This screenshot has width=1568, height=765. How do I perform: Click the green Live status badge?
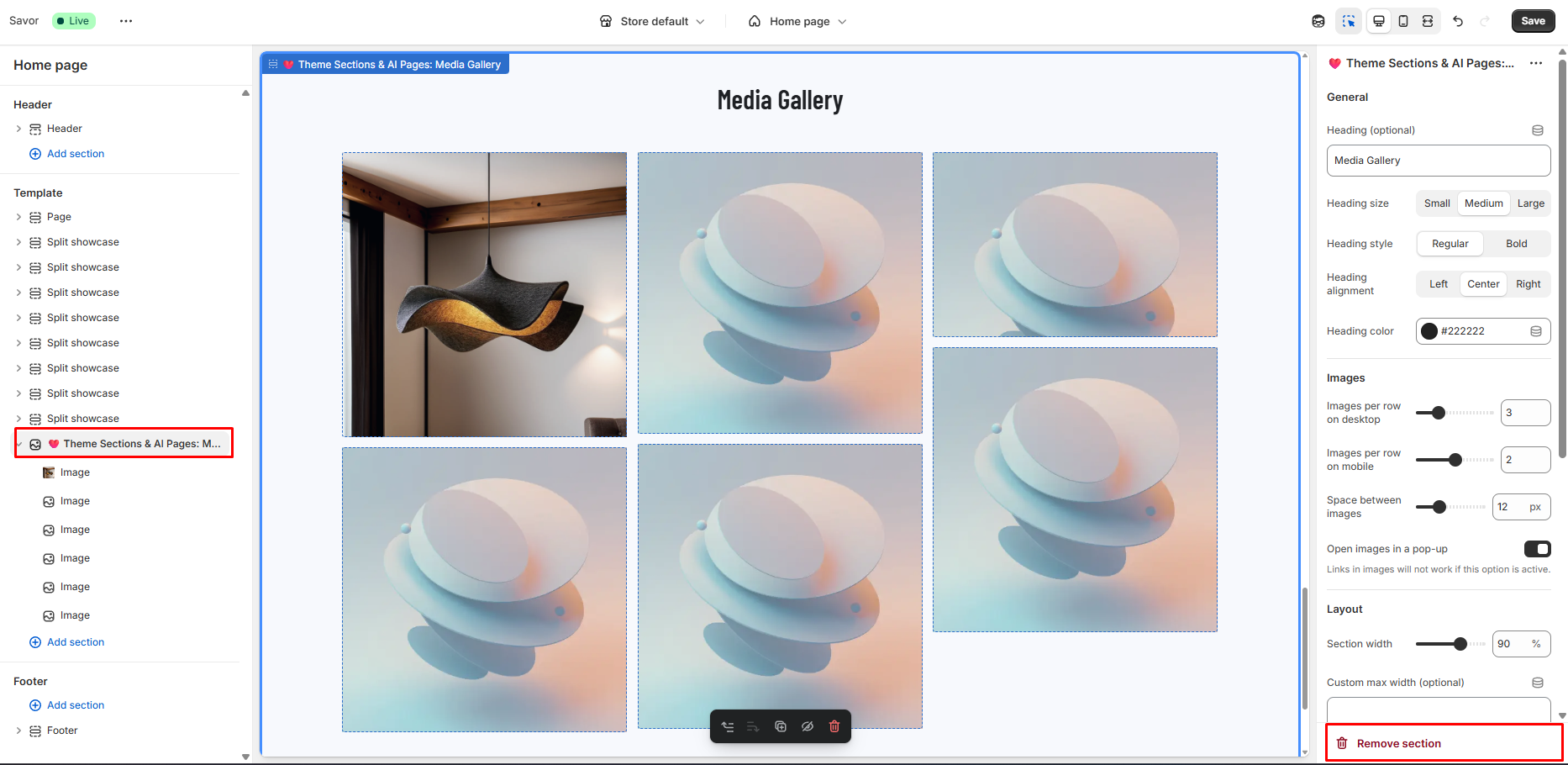point(74,21)
